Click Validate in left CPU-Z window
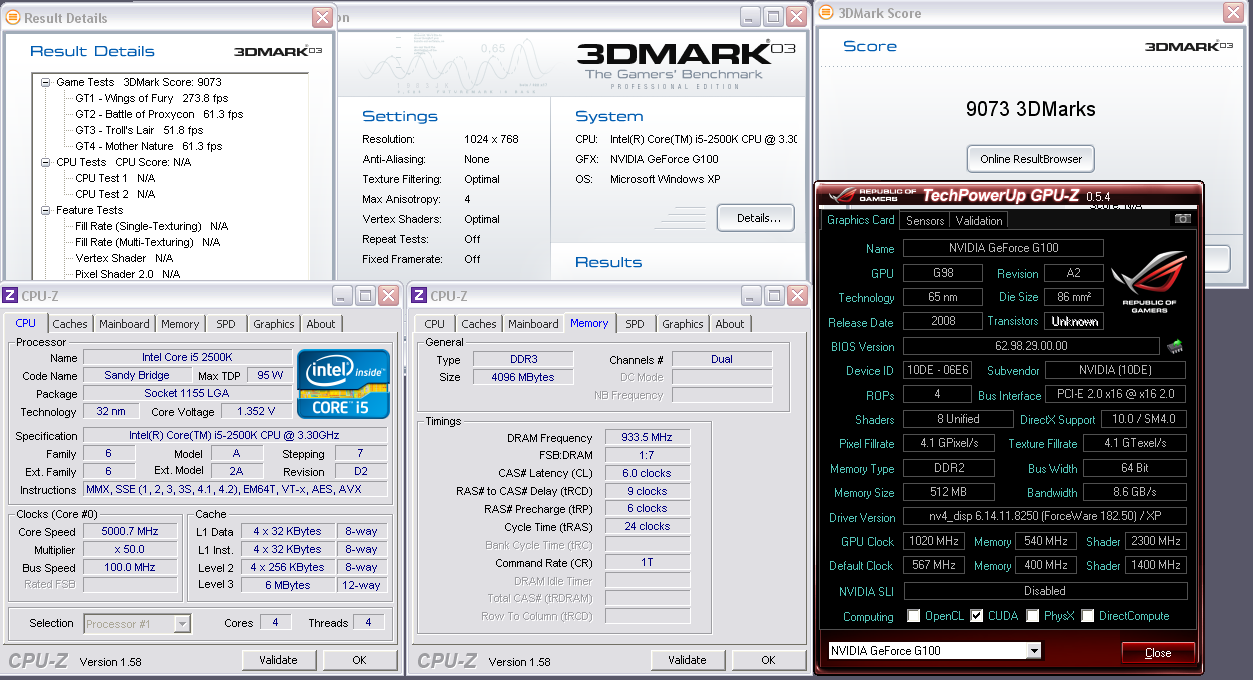 [x=278, y=660]
